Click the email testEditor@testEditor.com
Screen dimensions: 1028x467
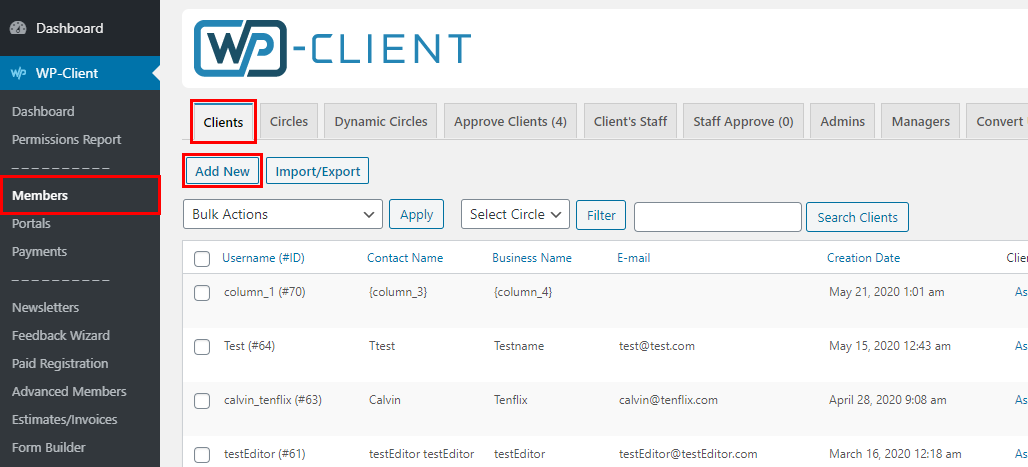click(688, 453)
